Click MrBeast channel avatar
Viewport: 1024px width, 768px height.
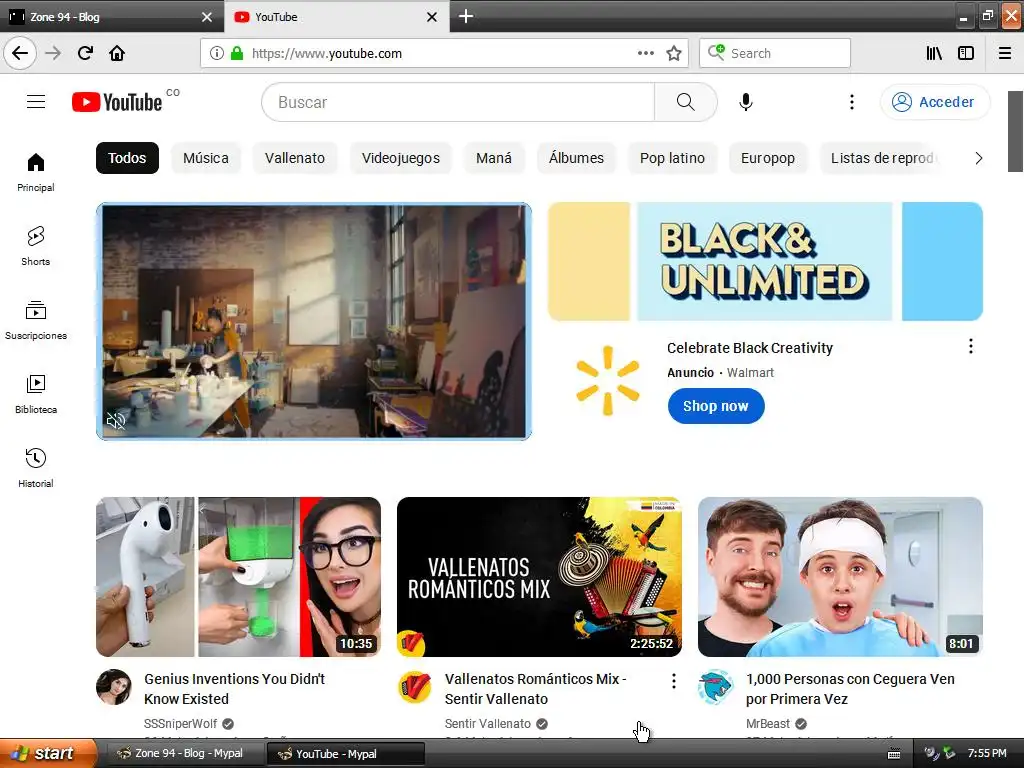[716, 687]
